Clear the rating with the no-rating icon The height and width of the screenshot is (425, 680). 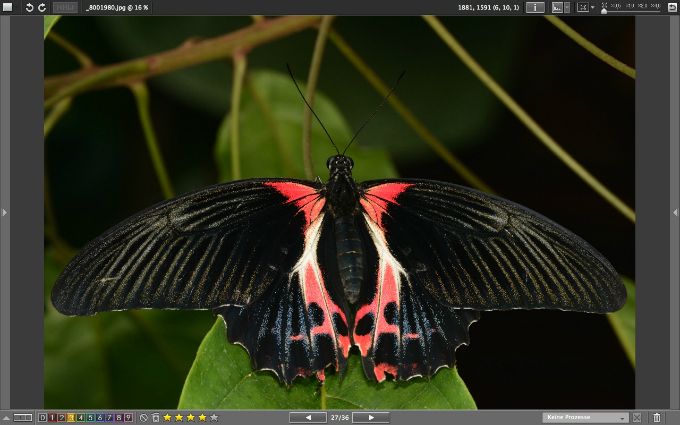(144, 418)
